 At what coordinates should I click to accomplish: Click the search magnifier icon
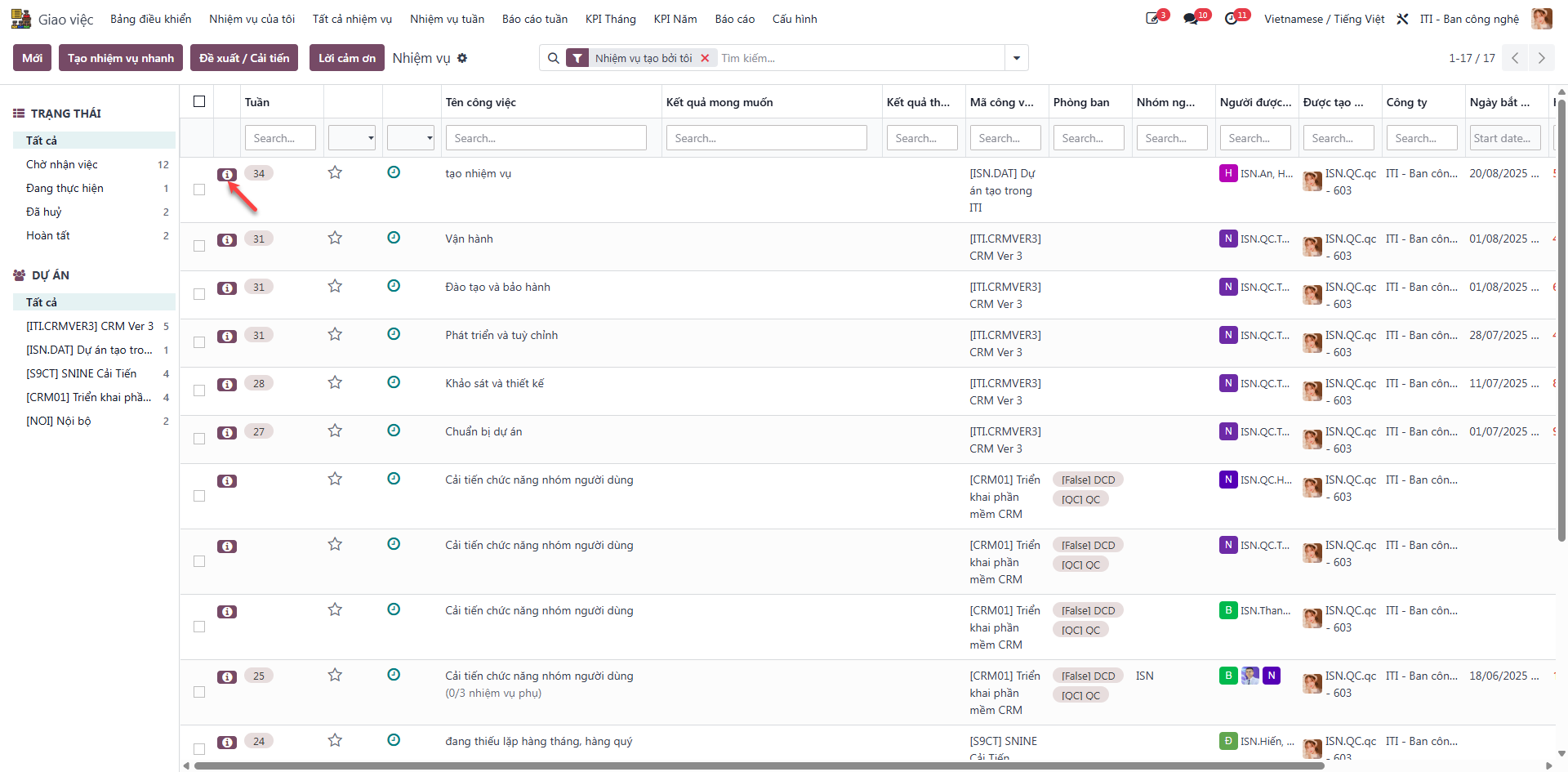[x=553, y=58]
